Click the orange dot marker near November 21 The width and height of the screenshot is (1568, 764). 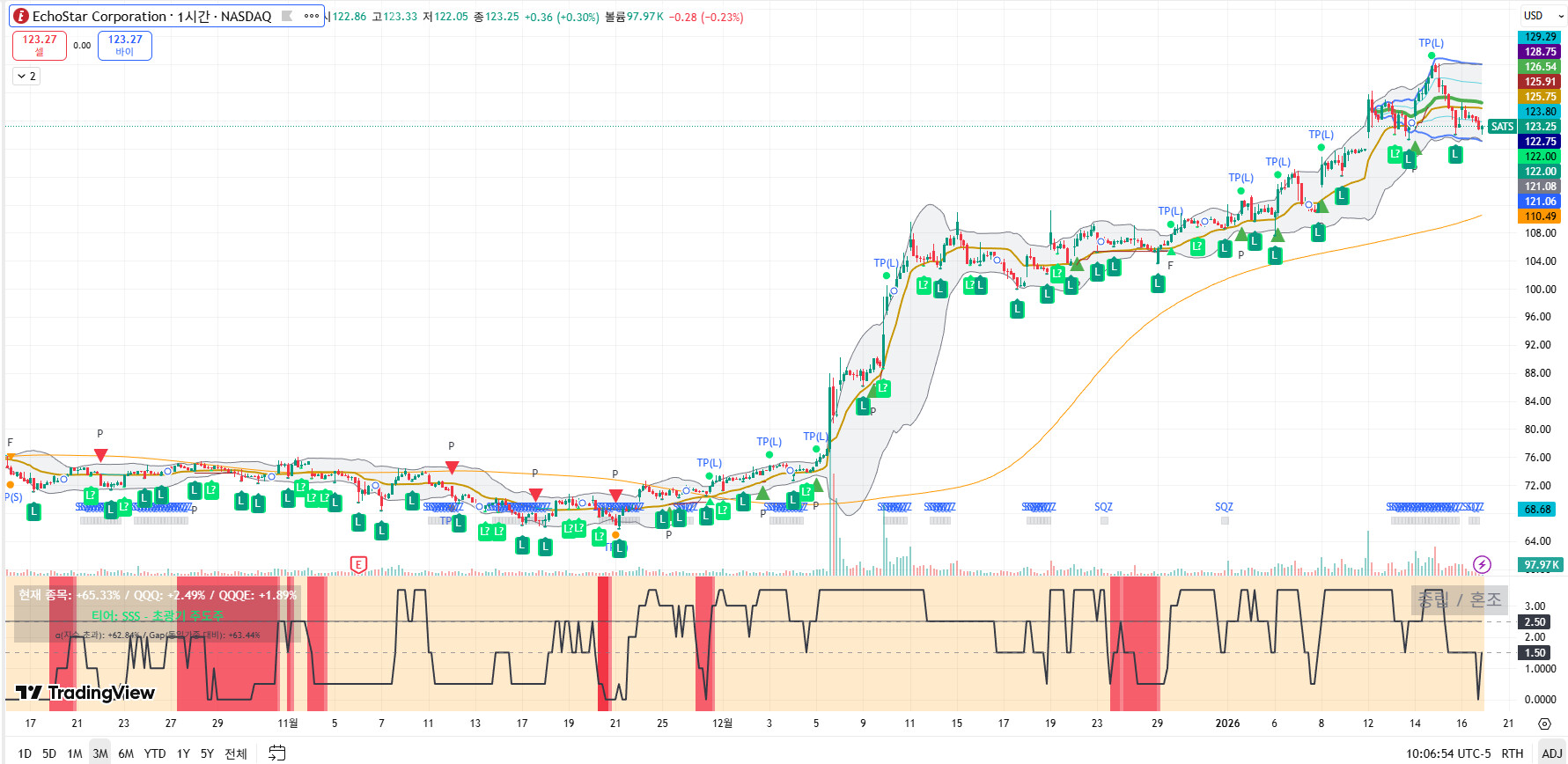coord(615,535)
